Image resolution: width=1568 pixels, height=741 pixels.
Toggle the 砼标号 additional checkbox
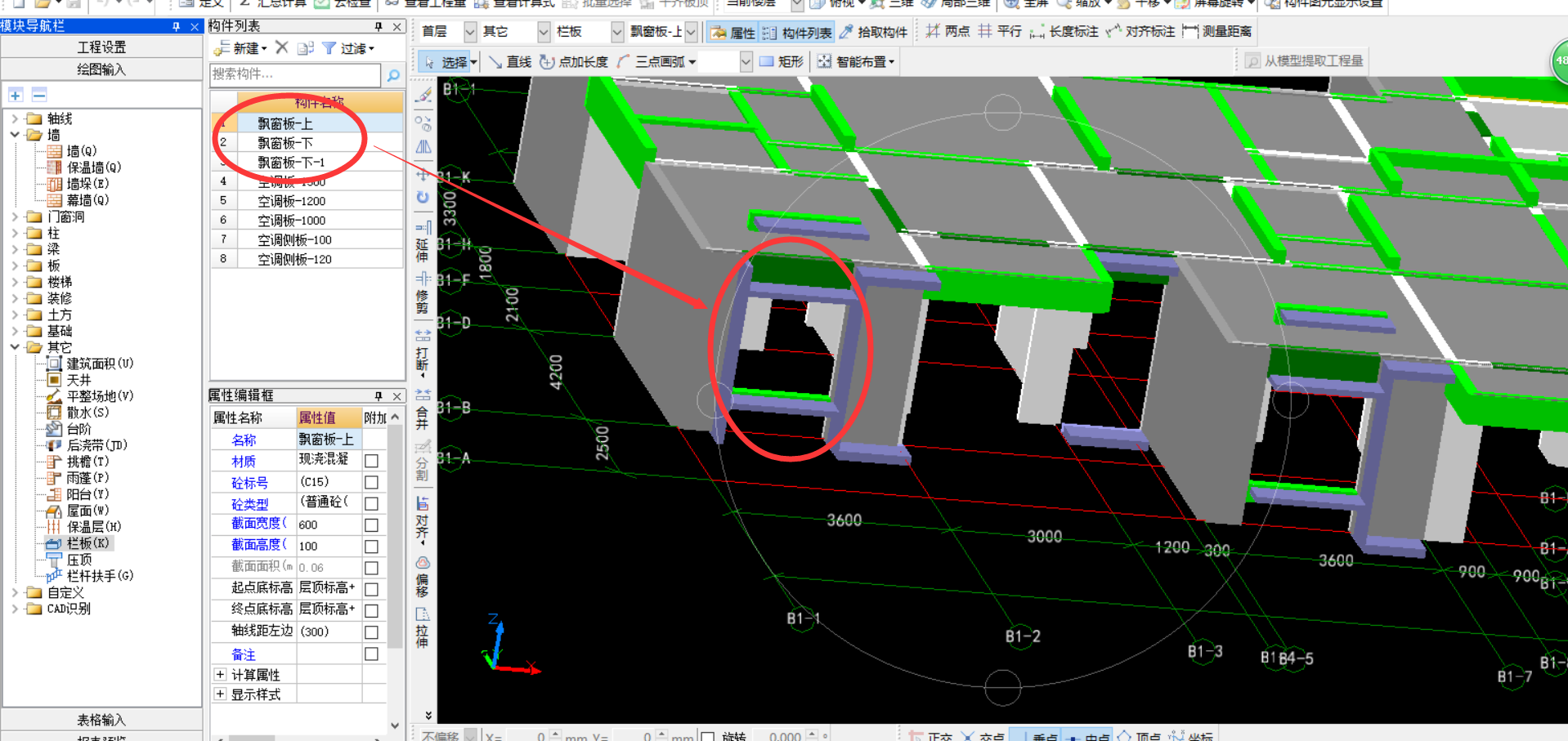point(371,482)
